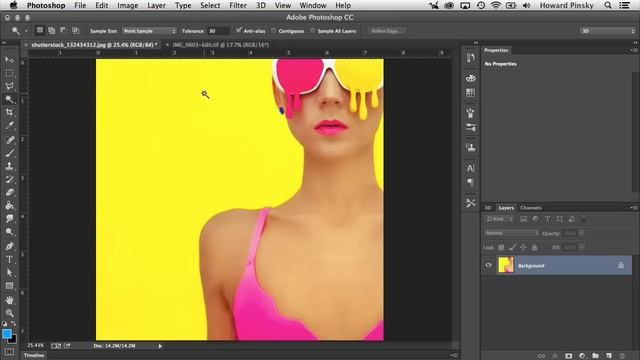Open the Character panel icon
The image size is (640, 360).
pyautogui.click(x=471, y=168)
